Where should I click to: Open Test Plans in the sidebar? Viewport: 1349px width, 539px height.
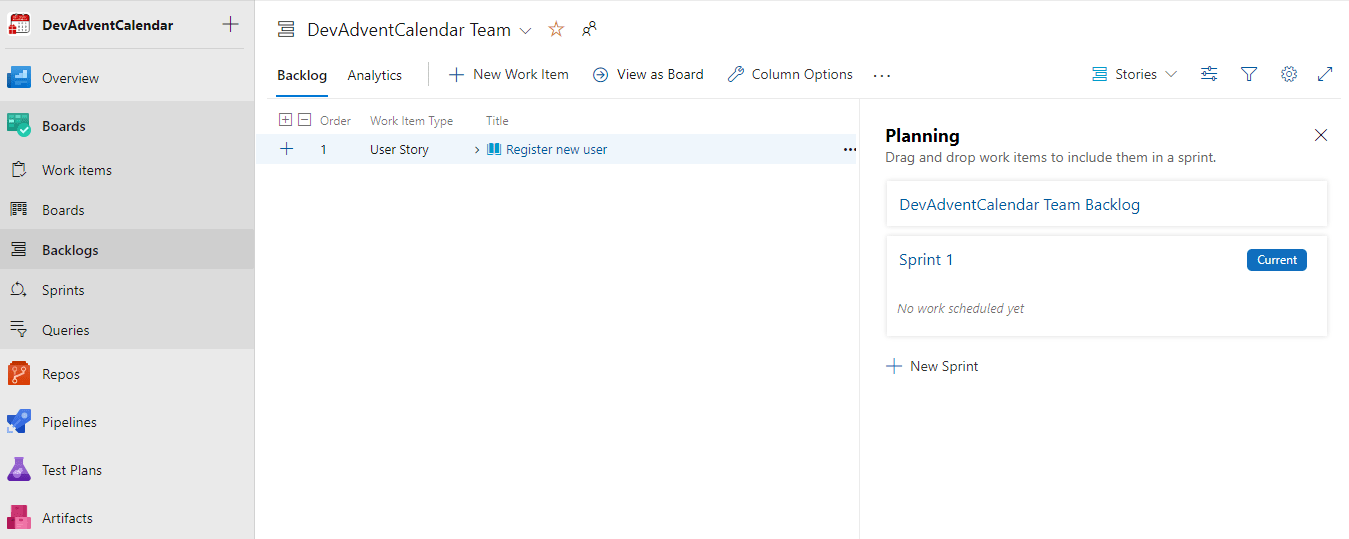(x=71, y=470)
